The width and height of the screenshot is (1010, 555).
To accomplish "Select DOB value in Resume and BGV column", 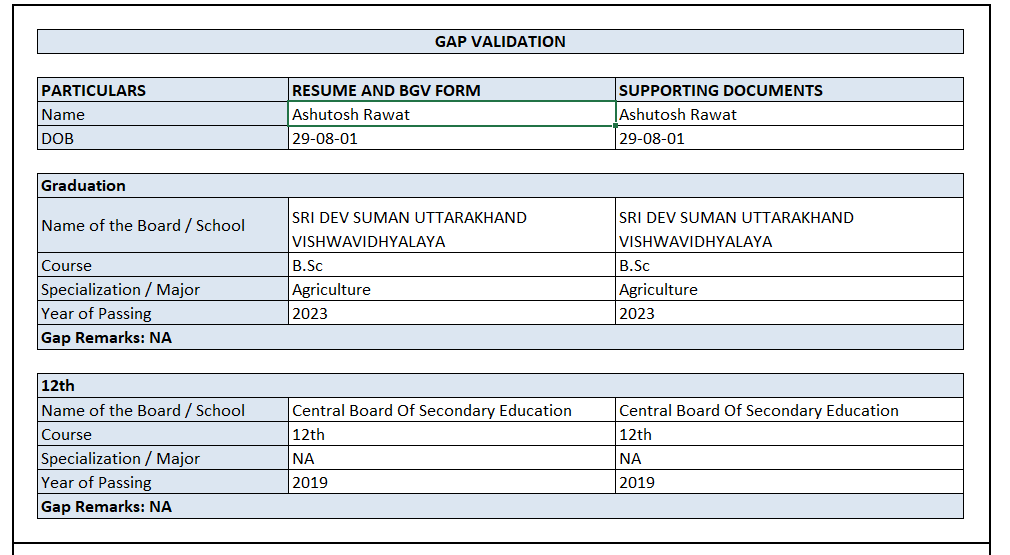I will (451, 139).
